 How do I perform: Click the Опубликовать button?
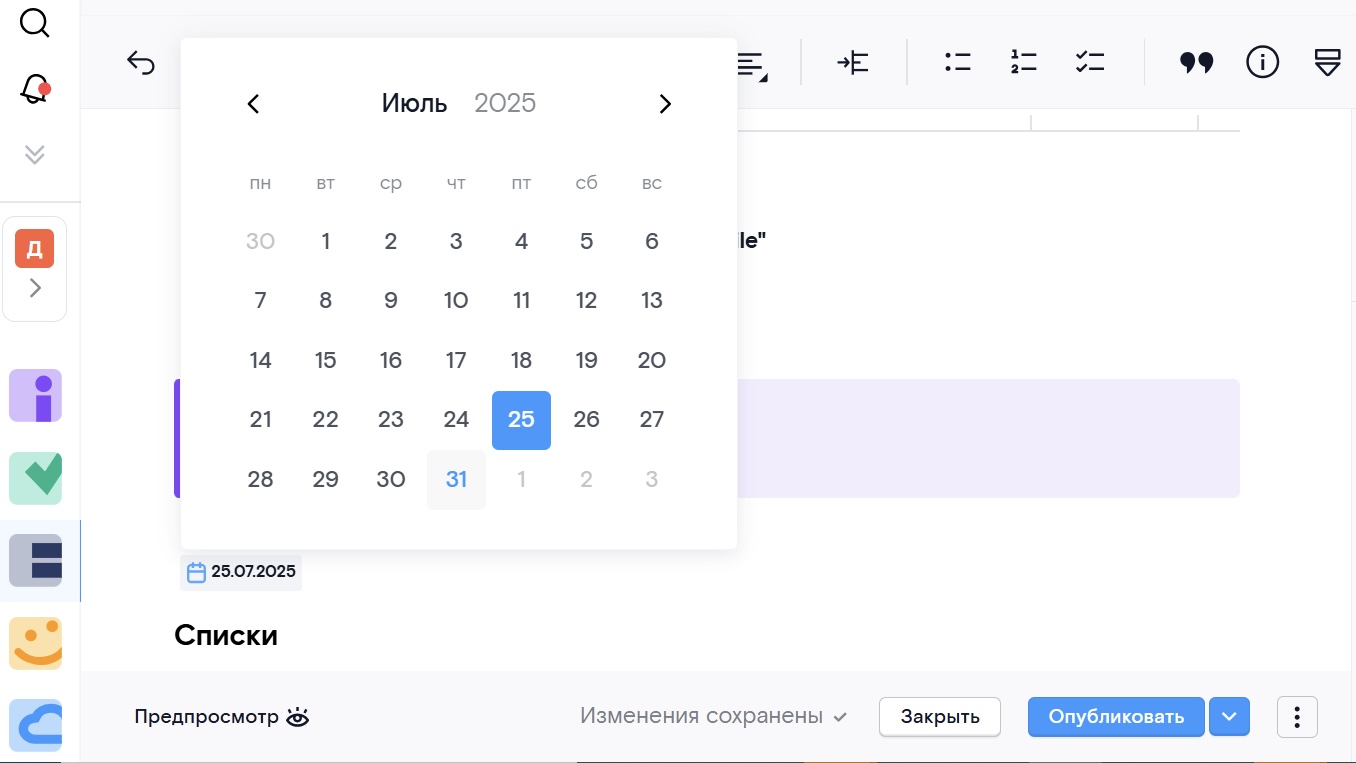(1116, 716)
